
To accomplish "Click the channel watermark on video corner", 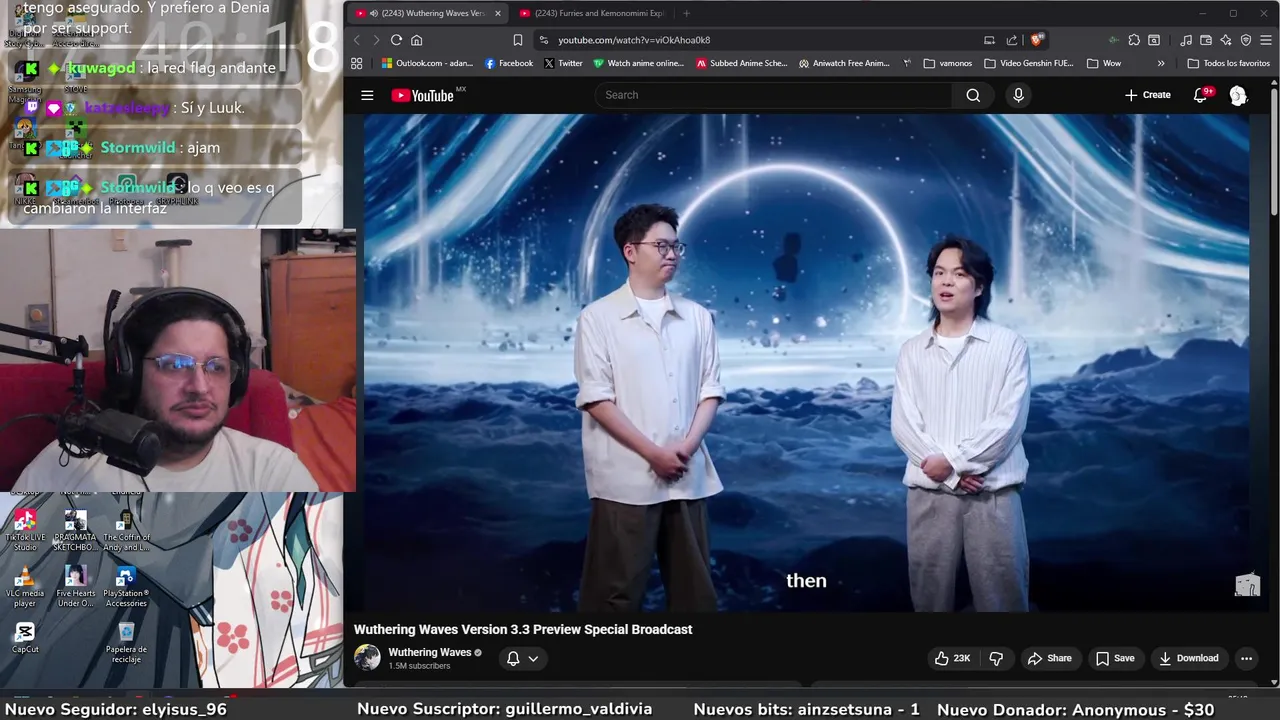I will [x=1246, y=586].
